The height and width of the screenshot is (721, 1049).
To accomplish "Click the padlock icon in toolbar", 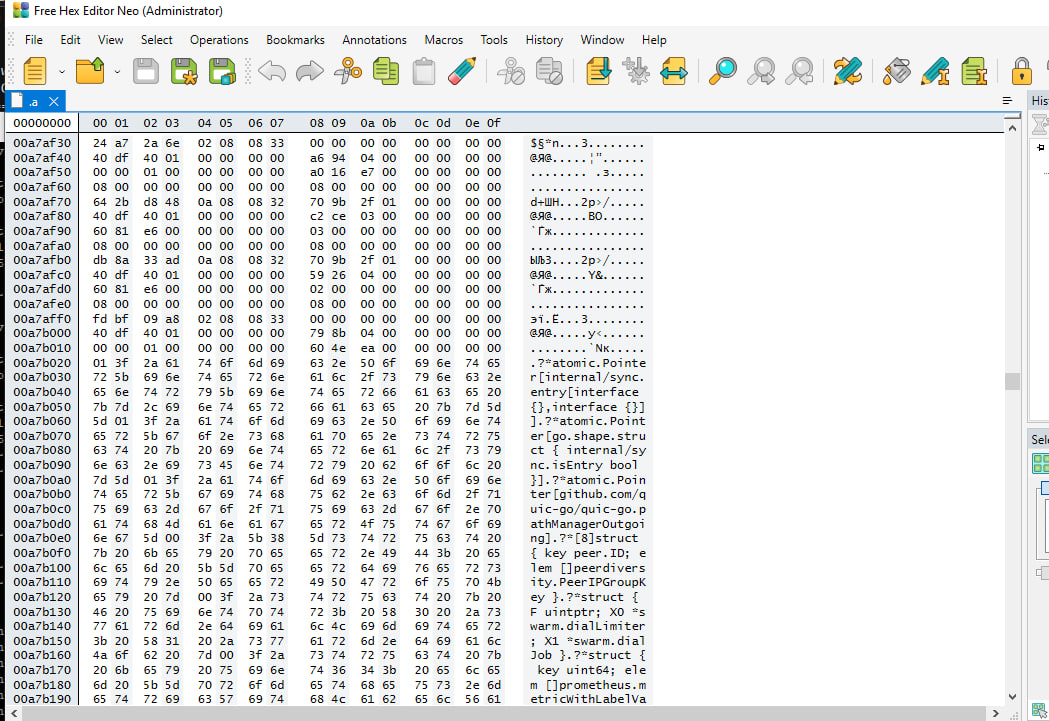I will coord(1020,71).
